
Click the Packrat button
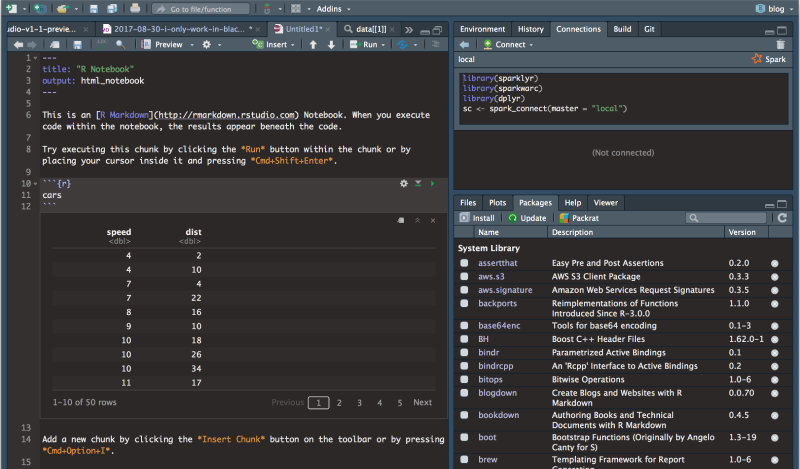580,218
